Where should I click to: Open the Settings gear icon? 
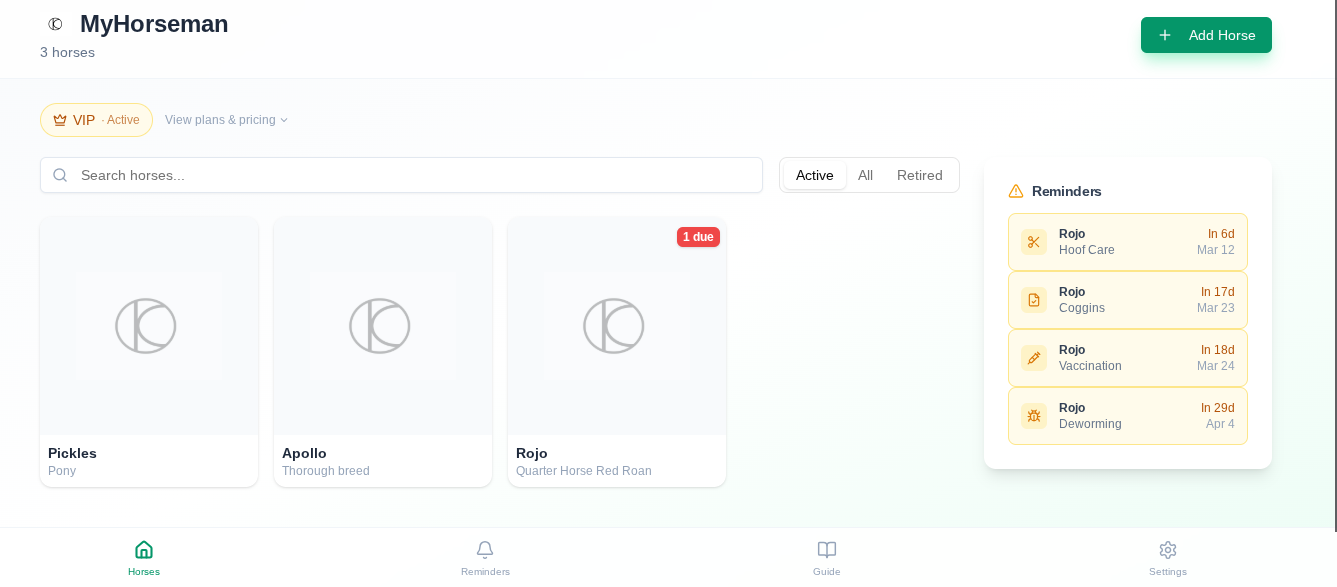click(1168, 549)
